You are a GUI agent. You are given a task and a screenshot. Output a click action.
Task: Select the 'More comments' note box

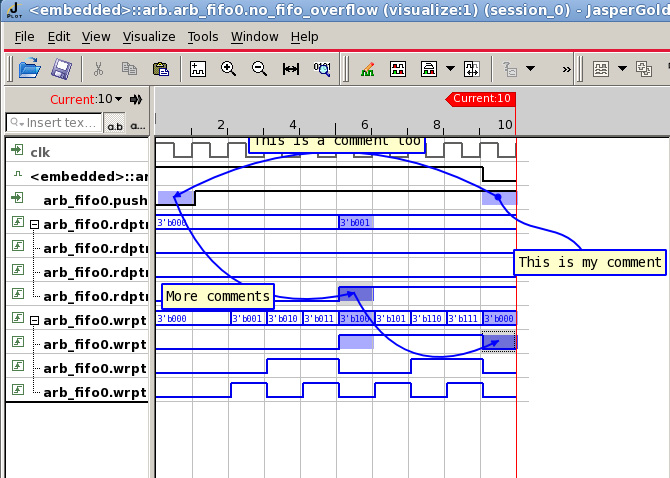pyautogui.click(x=218, y=296)
